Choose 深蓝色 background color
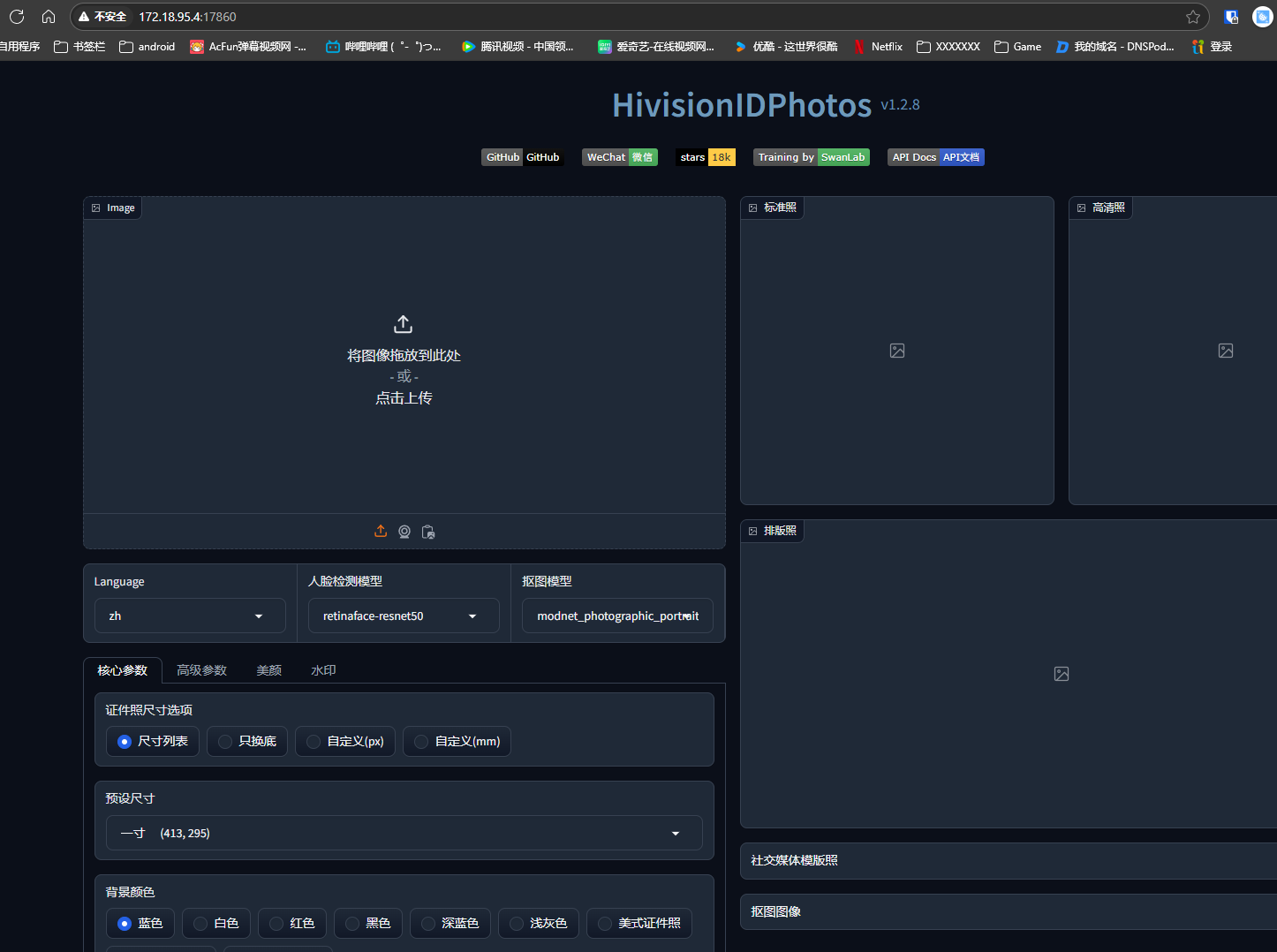The image size is (1277, 952). (x=450, y=924)
